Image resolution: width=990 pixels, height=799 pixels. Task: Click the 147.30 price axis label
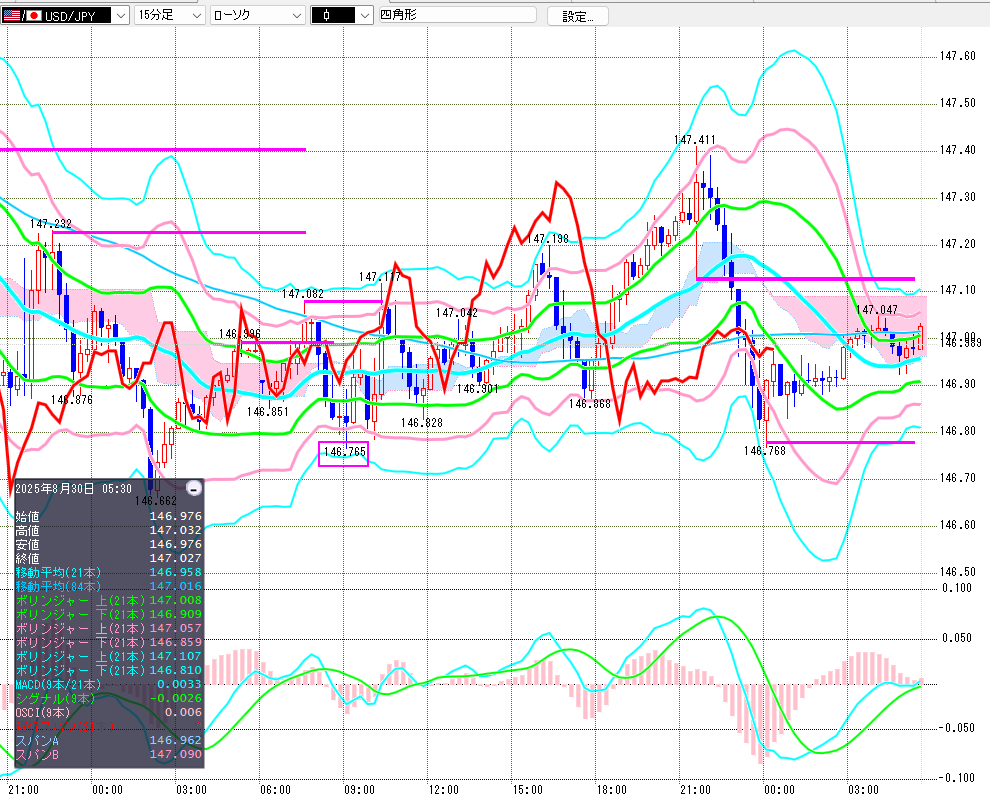pos(957,197)
